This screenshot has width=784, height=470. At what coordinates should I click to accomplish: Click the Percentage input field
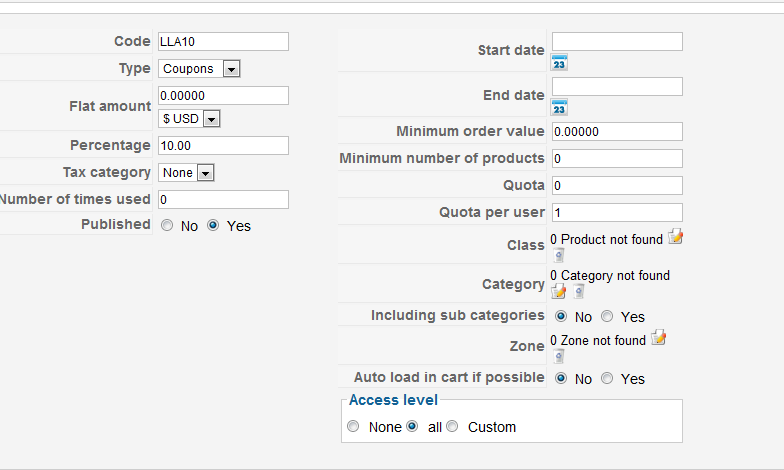223,146
